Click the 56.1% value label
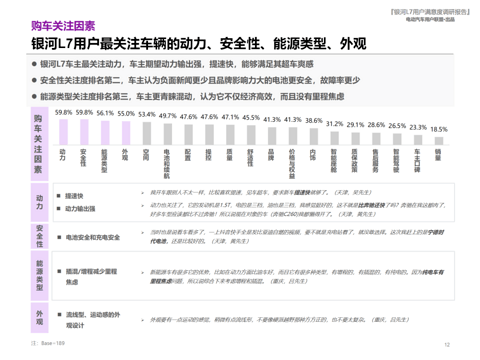 point(105,113)
